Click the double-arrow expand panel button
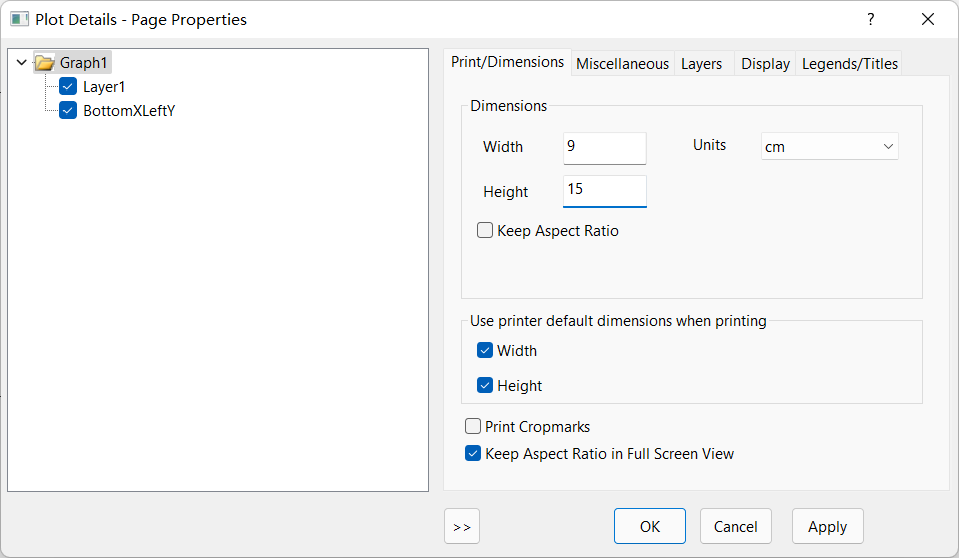The height and width of the screenshot is (558, 959). [x=462, y=526]
